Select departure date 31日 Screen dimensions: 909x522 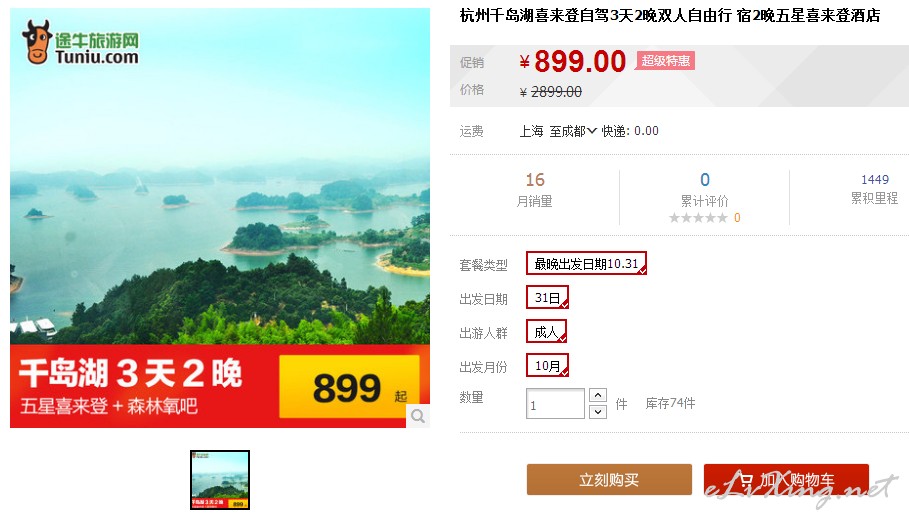click(547, 298)
